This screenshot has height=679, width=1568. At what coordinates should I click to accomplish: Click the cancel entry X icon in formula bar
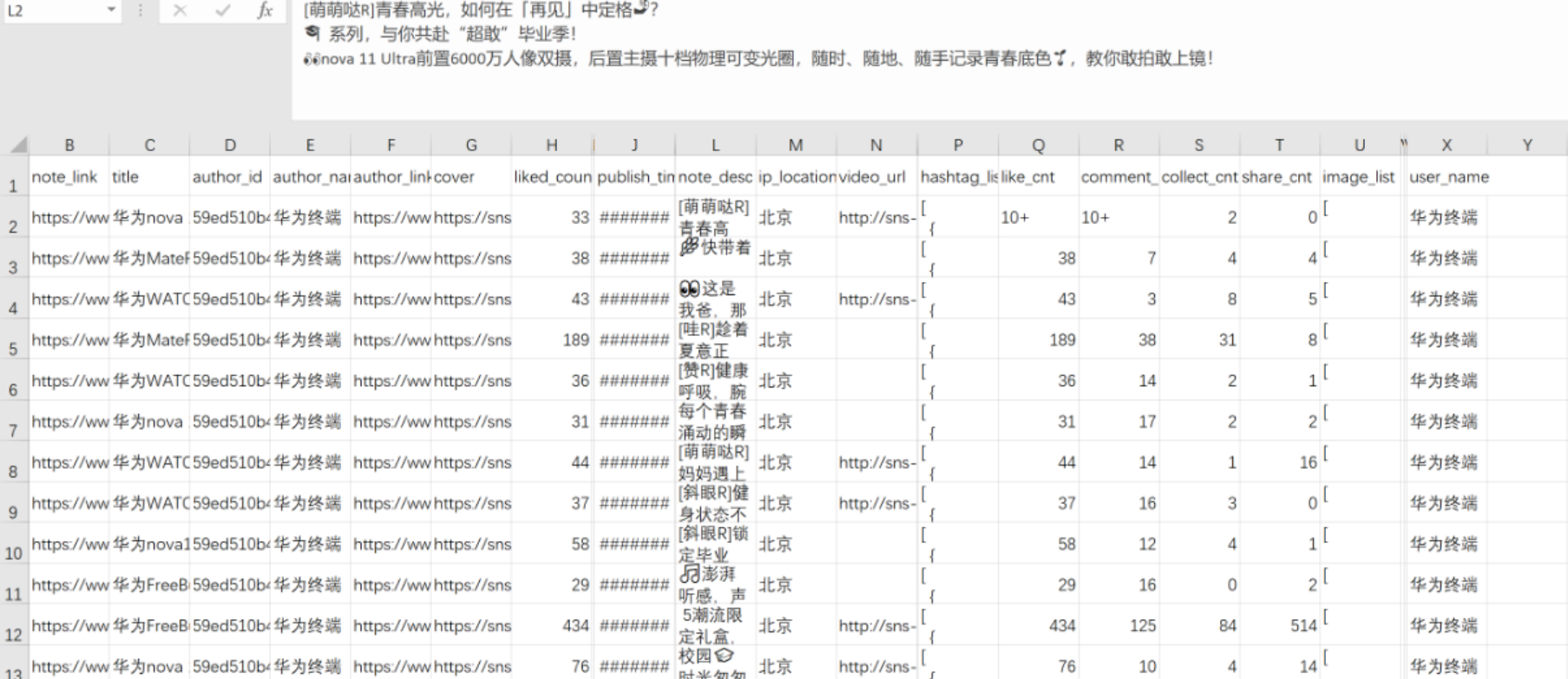(x=180, y=10)
